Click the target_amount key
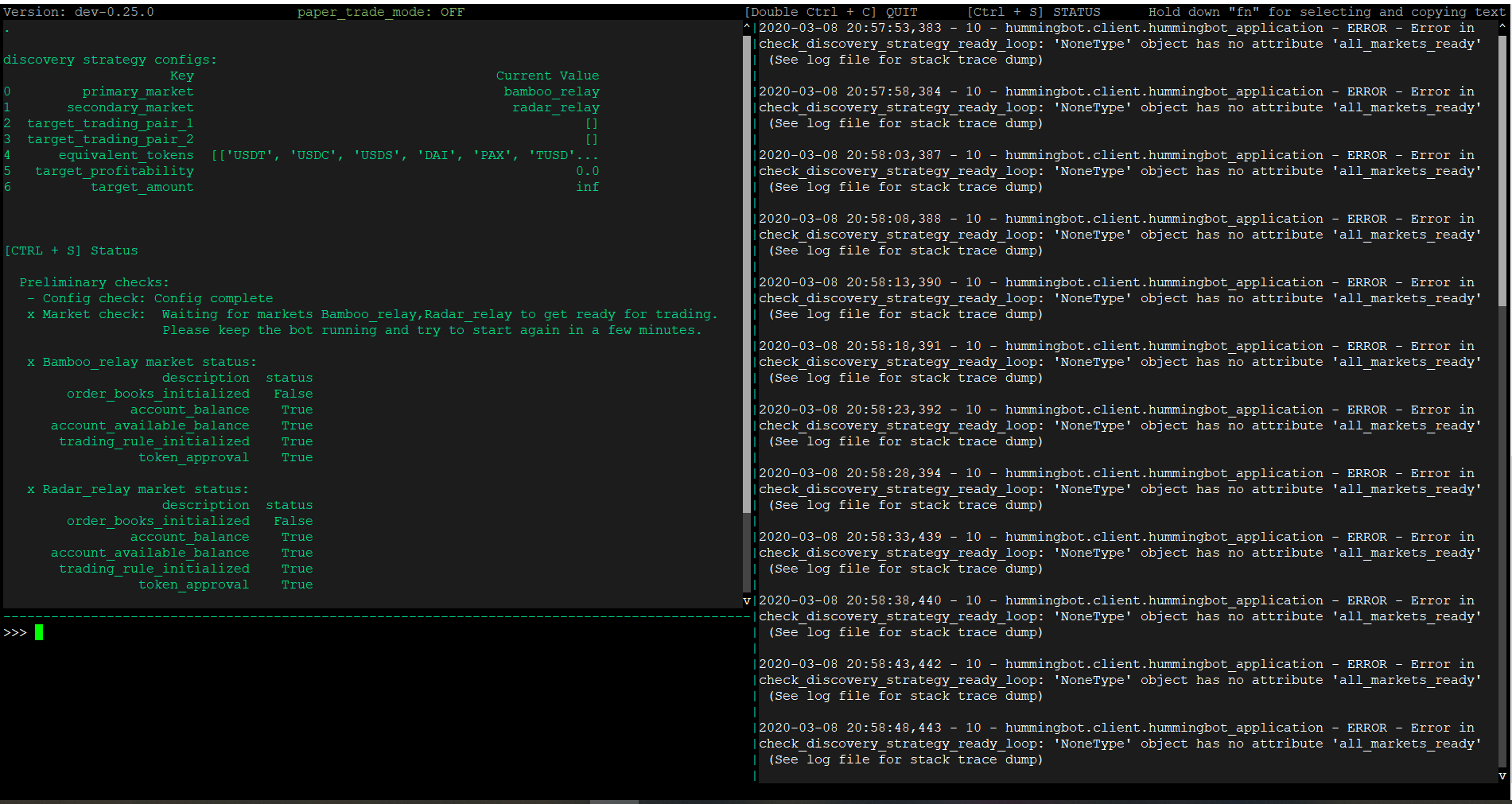Viewport: 1512px width, 804px height. coord(142,187)
